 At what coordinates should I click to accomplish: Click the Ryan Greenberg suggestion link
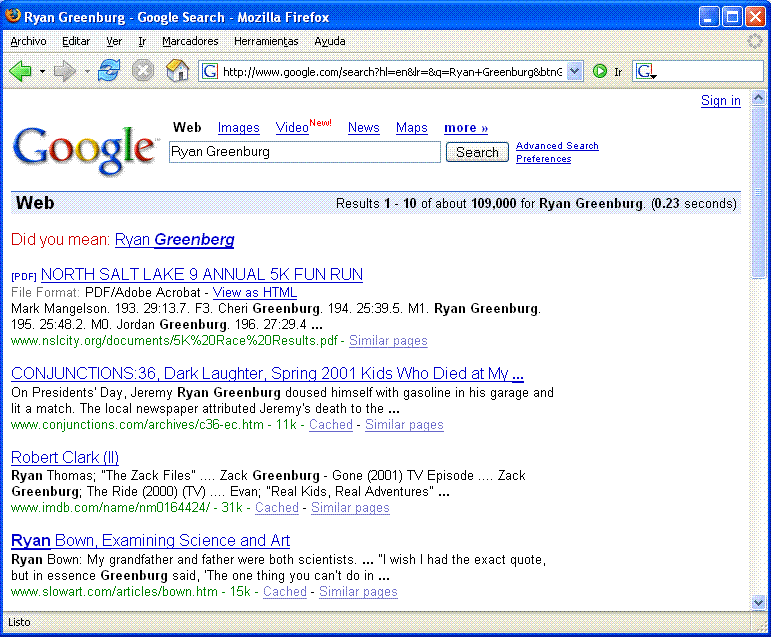(175, 240)
